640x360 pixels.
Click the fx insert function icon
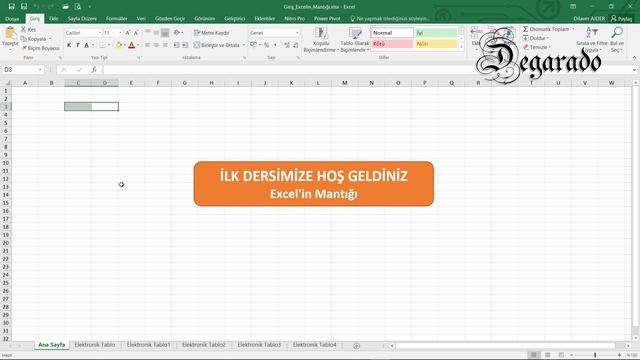click(94, 70)
